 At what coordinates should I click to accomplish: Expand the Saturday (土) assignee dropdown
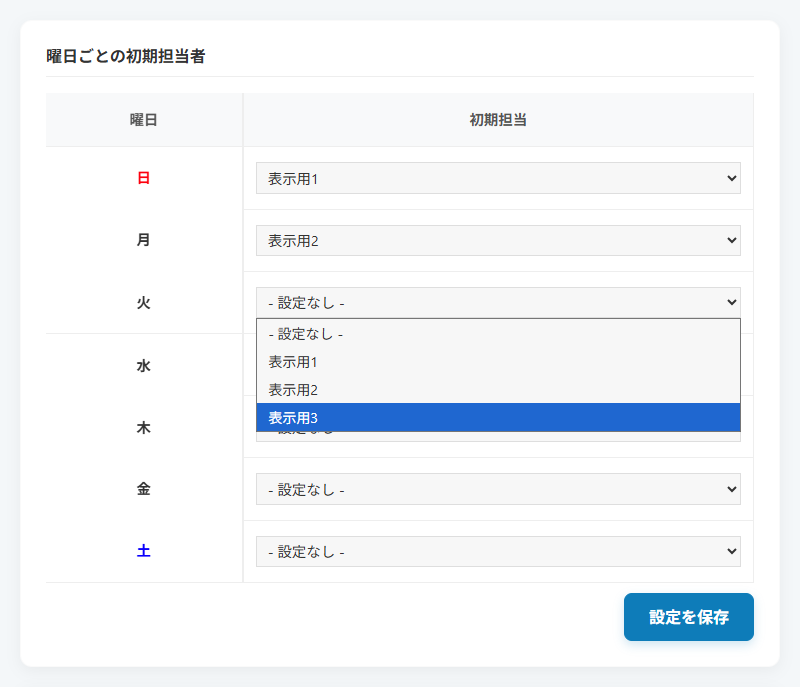click(498, 551)
